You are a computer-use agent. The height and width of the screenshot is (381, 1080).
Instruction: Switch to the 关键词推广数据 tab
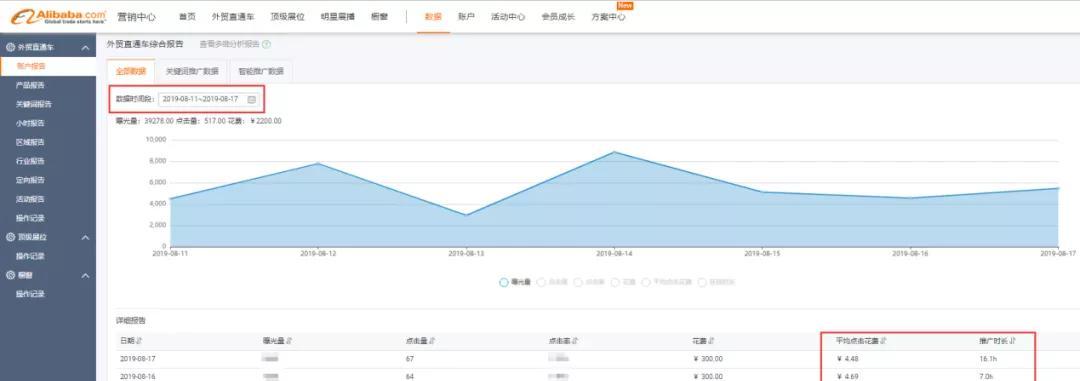[x=192, y=71]
